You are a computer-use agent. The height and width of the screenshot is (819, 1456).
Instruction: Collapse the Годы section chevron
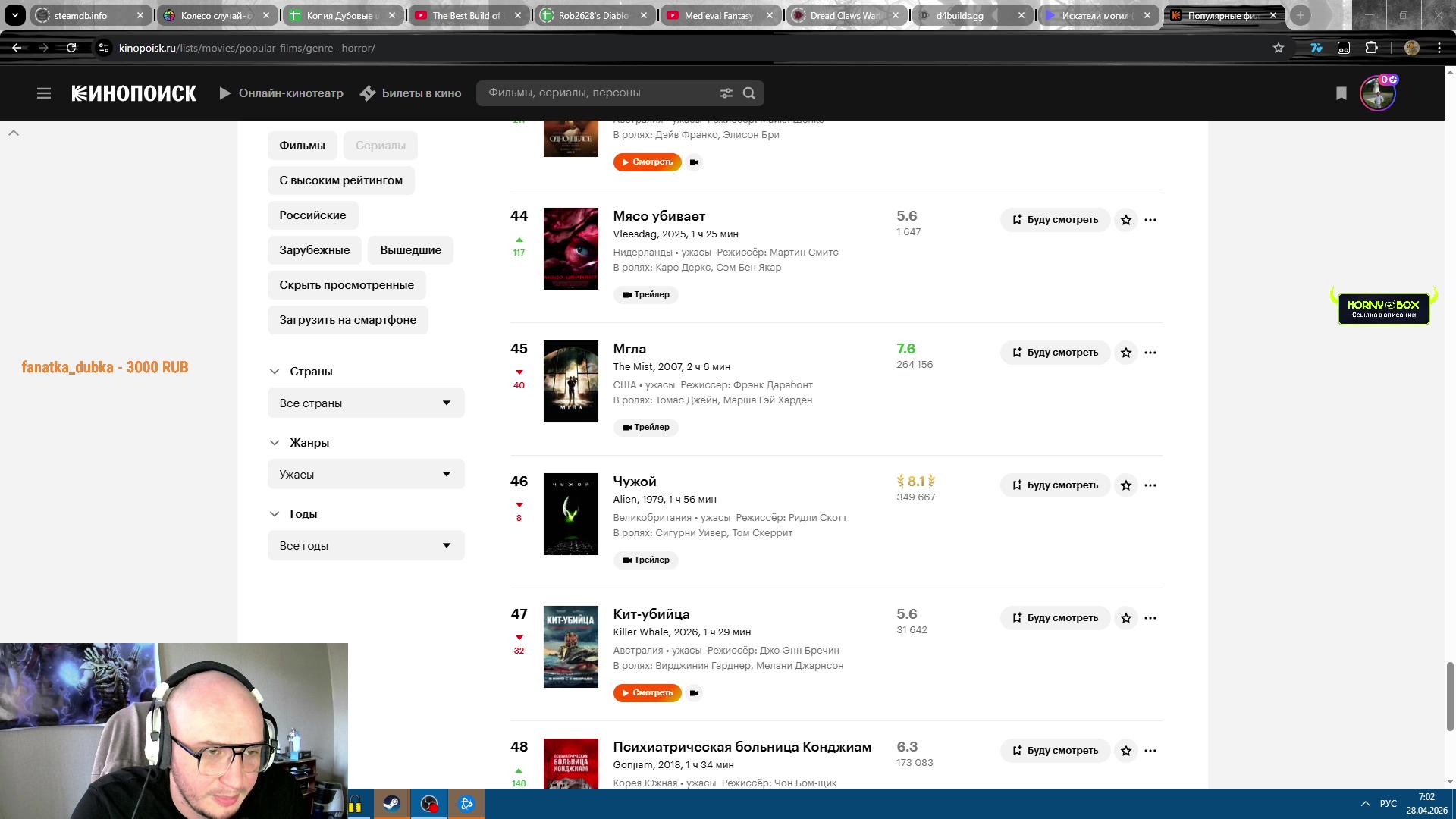pos(275,514)
